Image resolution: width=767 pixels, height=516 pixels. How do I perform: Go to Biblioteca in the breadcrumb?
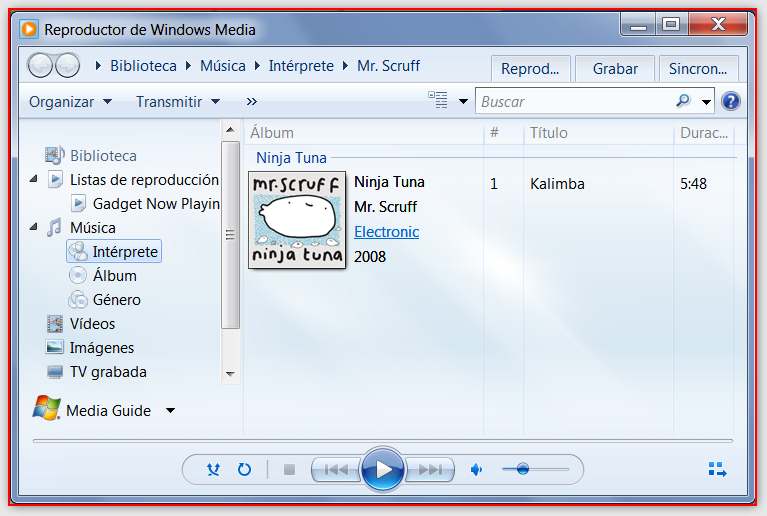point(143,66)
